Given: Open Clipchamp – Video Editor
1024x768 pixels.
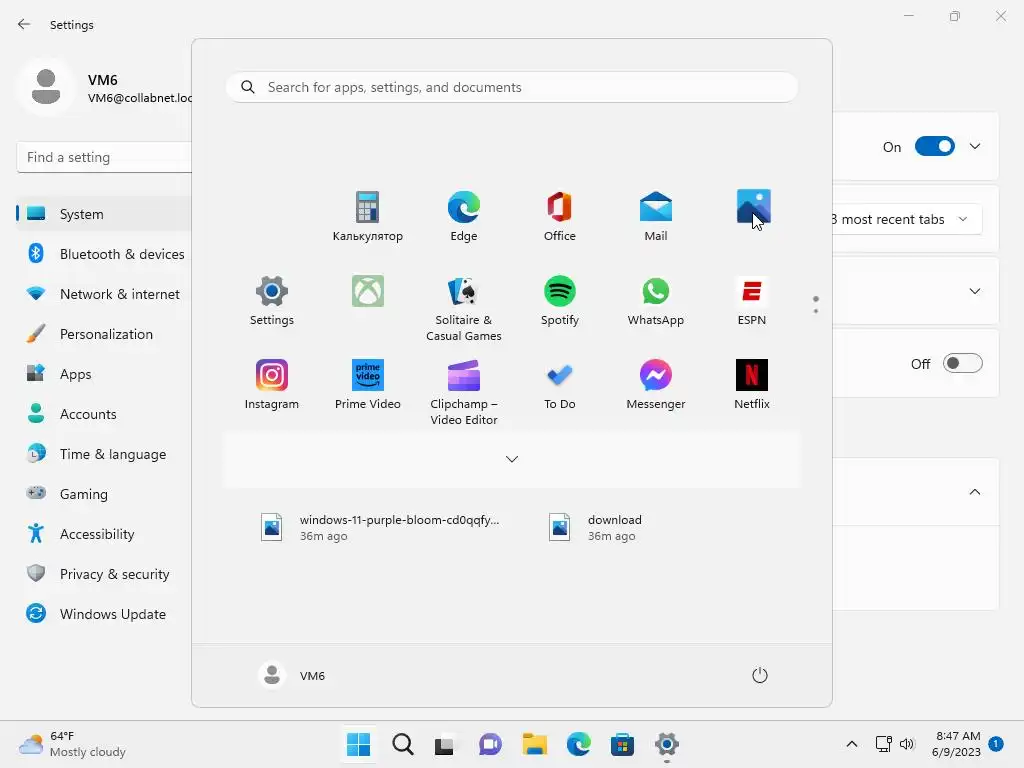Looking at the screenshot, I should [x=464, y=392].
